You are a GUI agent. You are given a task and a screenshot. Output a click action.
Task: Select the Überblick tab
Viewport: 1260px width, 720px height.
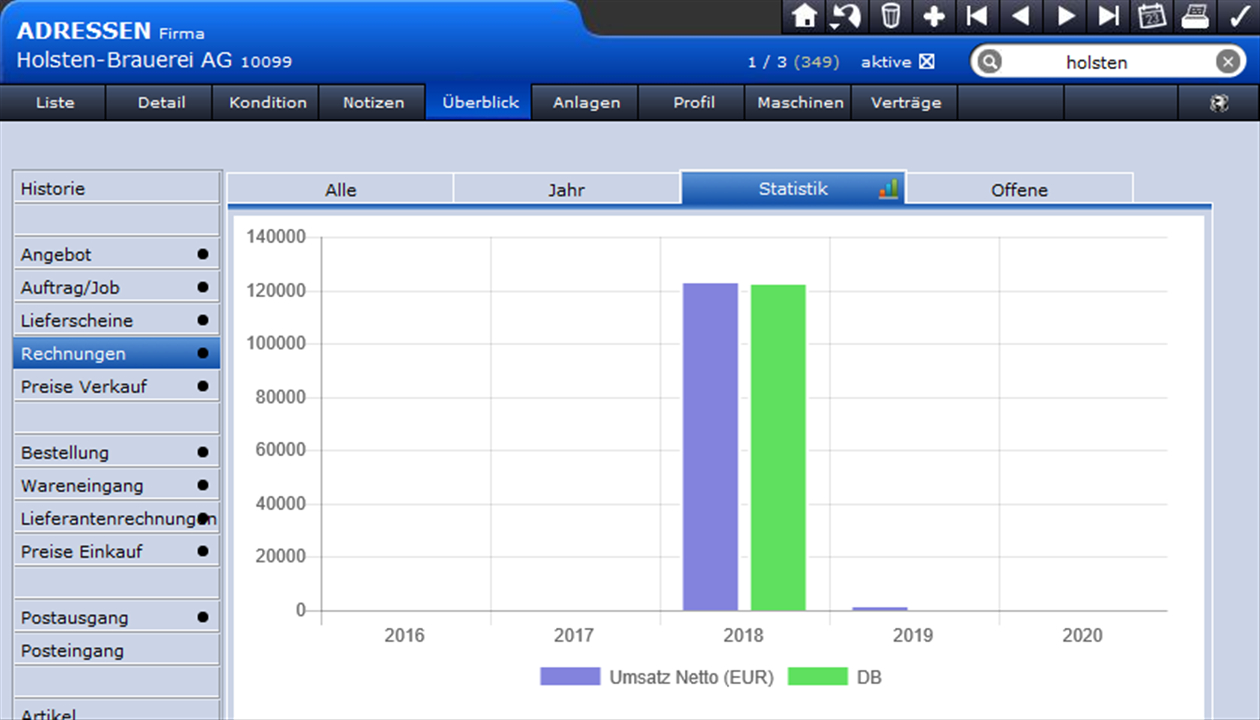tap(480, 102)
